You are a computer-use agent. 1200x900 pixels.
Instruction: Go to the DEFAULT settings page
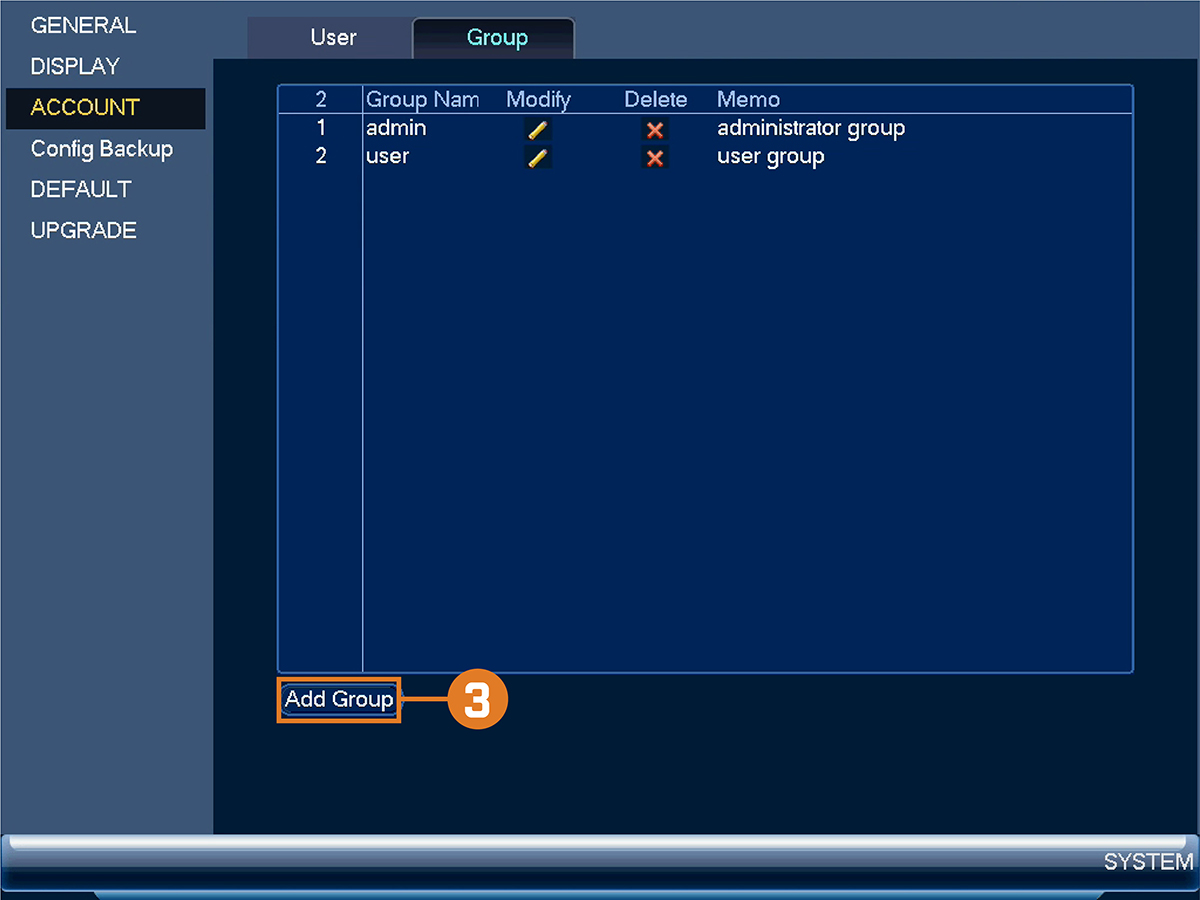click(x=81, y=190)
